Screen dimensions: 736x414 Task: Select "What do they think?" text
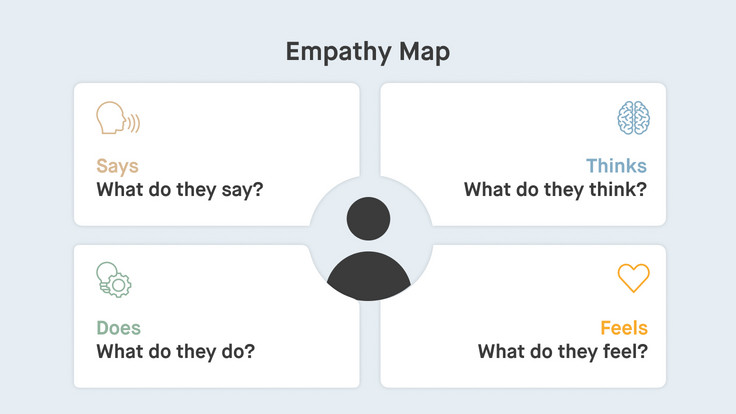(555, 189)
